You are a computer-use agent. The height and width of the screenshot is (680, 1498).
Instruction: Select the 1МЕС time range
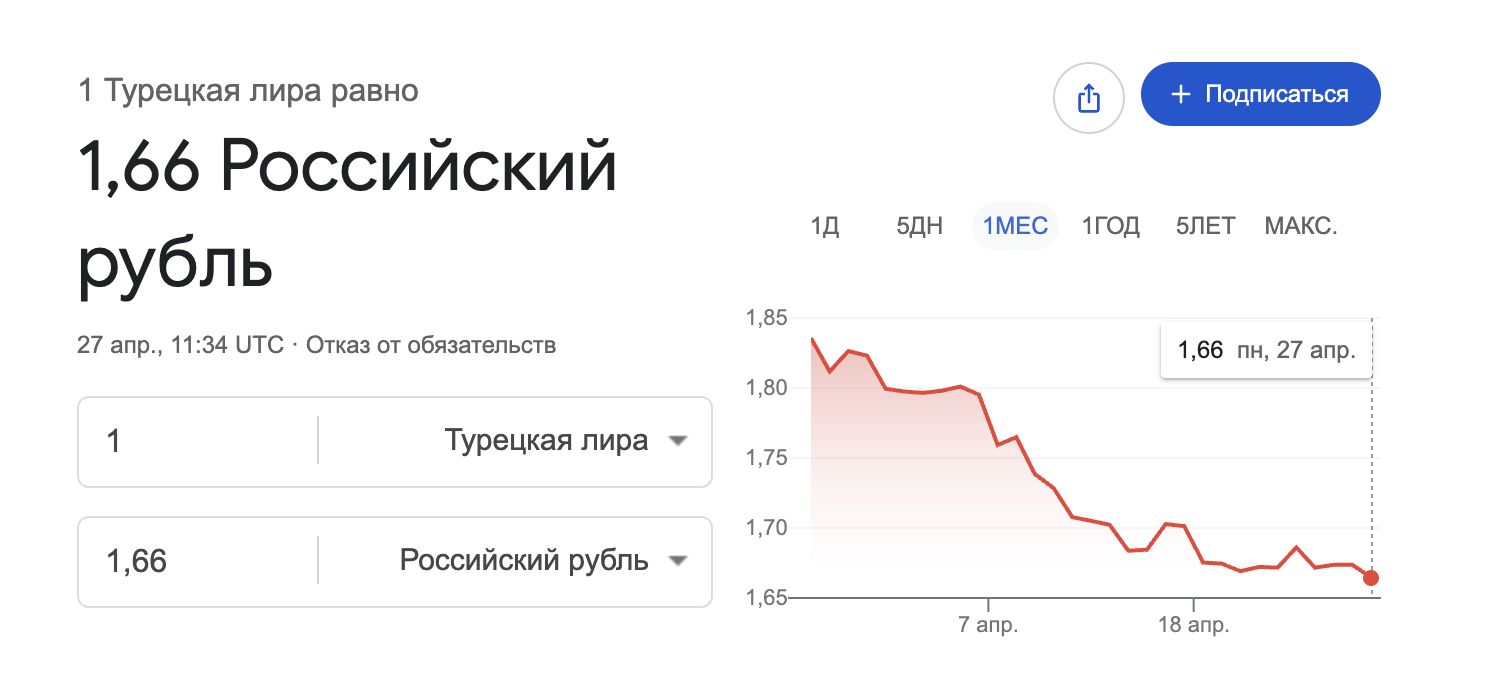pyautogui.click(x=1014, y=226)
